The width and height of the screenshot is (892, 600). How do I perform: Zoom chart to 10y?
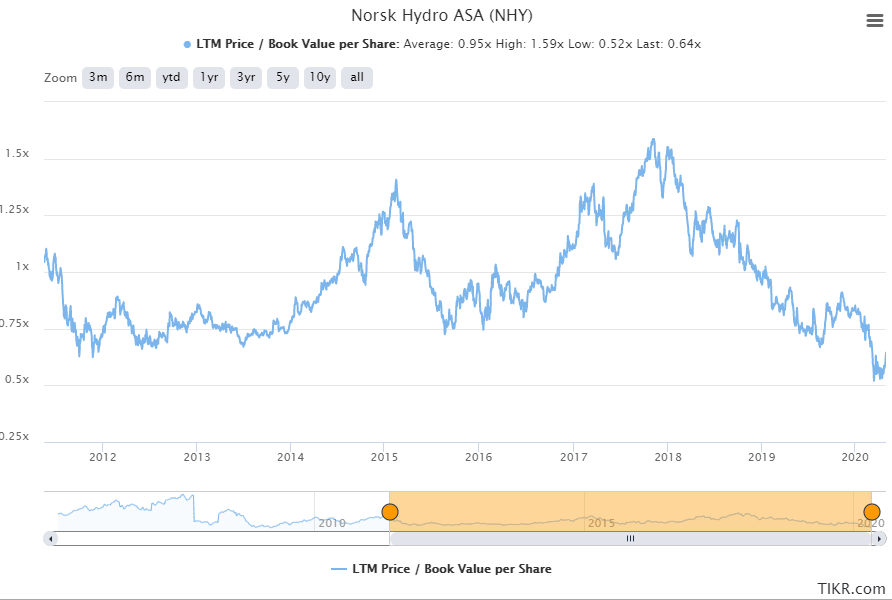pyautogui.click(x=320, y=78)
